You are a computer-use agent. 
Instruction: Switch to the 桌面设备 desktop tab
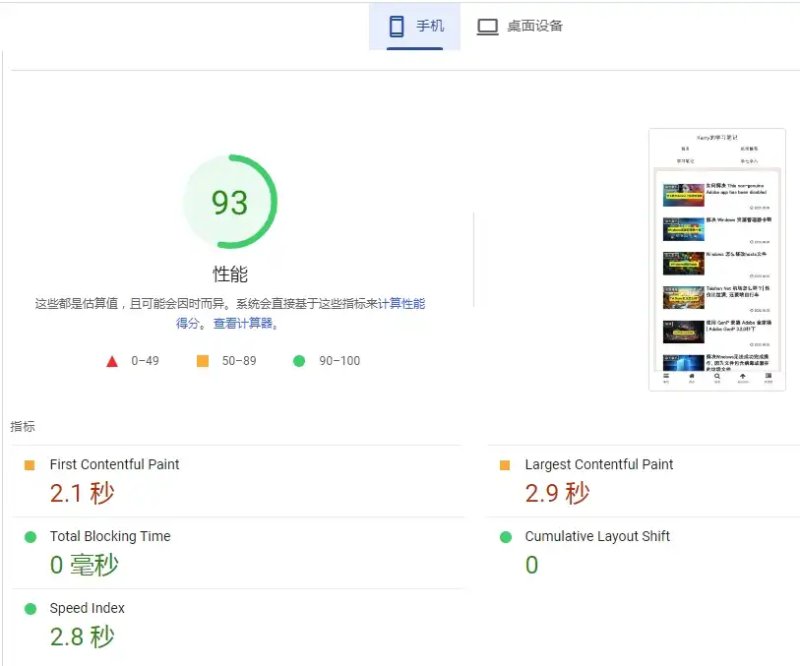click(x=519, y=27)
